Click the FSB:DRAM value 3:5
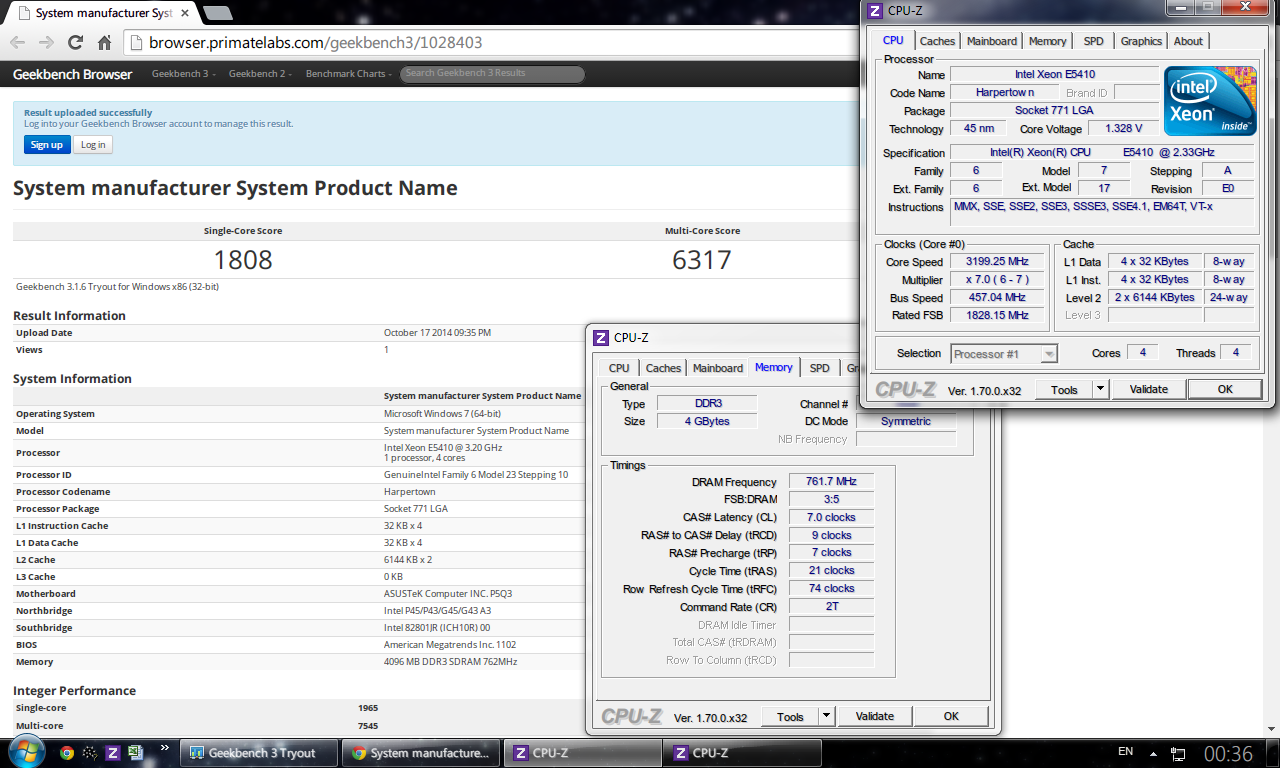Image resolution: width=1280 pixels, height=768 pixels. (831, 499)
